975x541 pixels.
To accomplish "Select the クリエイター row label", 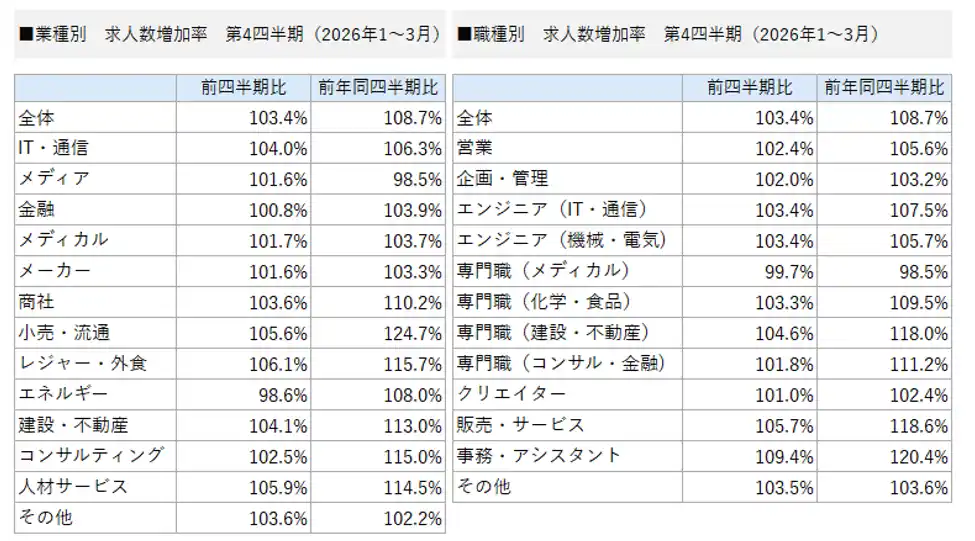I will click(511, 394).
